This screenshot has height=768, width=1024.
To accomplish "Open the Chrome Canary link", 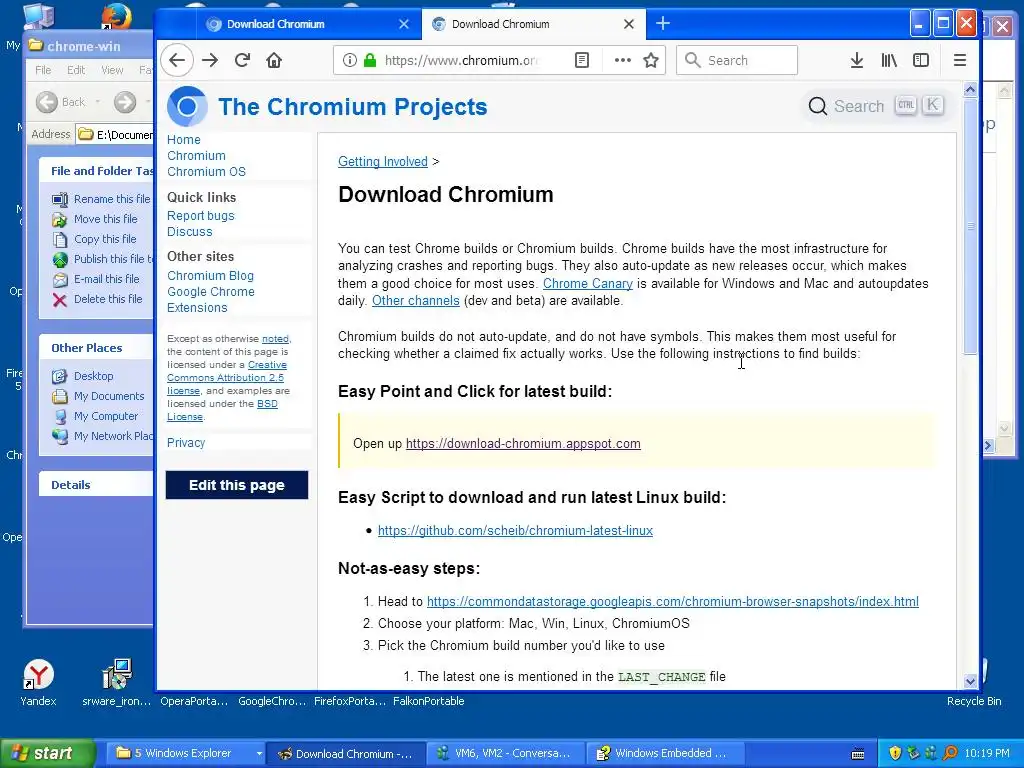I will (588, 283).
